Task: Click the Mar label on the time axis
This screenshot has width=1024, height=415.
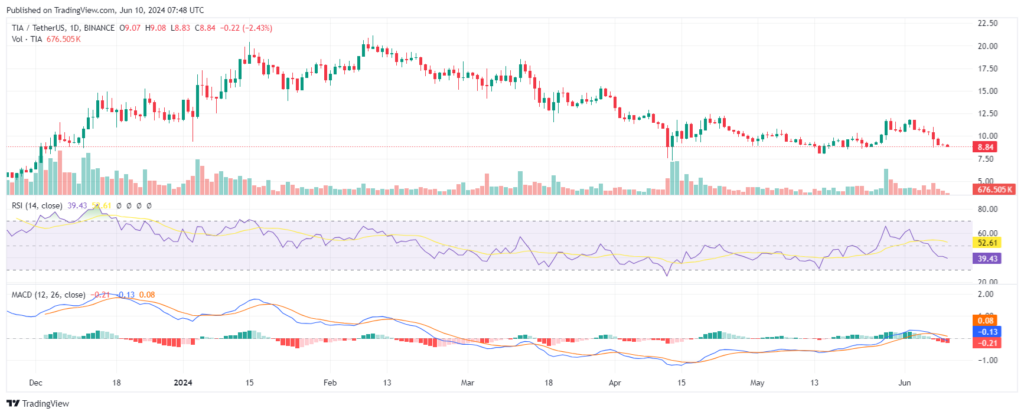Action: coord(466,381)
